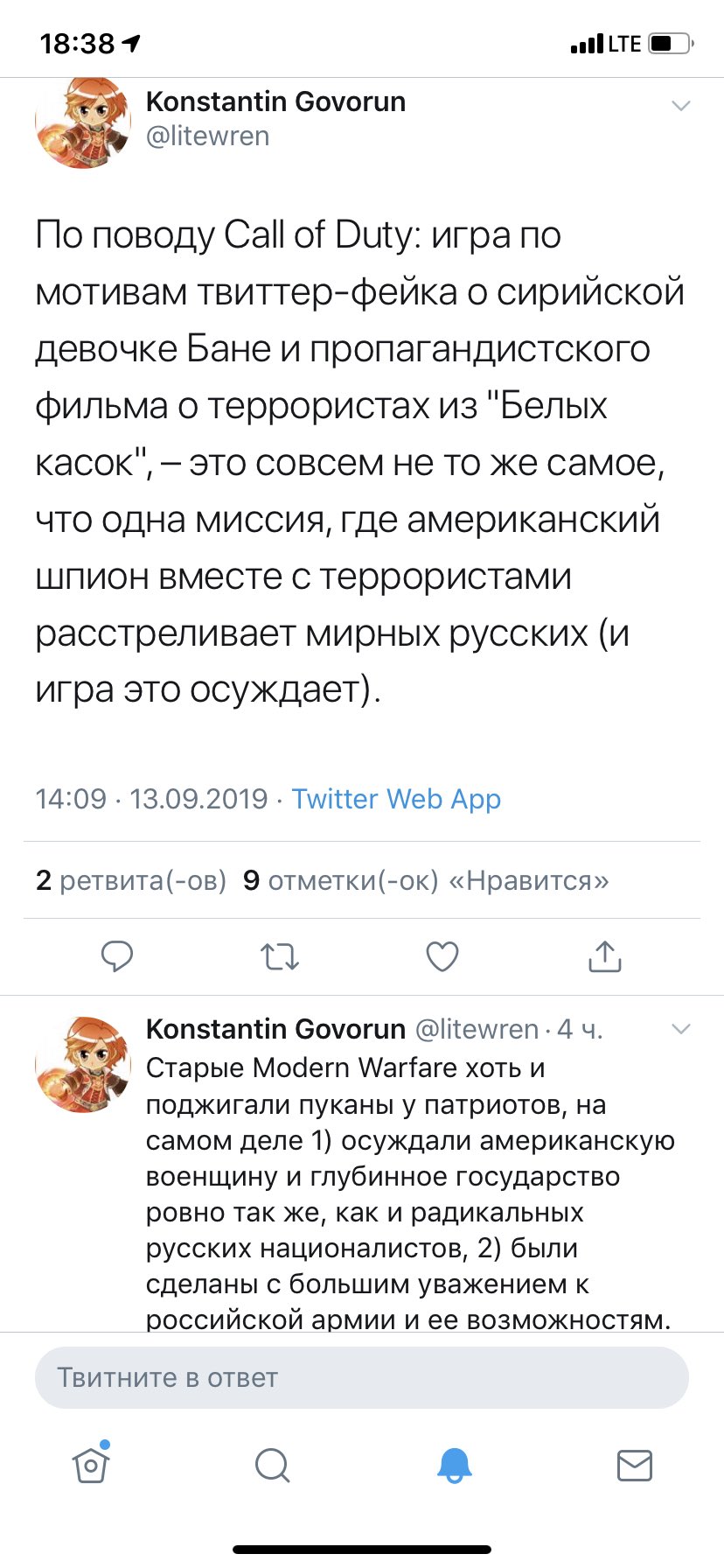724x1568 pixels.
Task: View the 9 likes list
Action: click(x=426, y=880)
